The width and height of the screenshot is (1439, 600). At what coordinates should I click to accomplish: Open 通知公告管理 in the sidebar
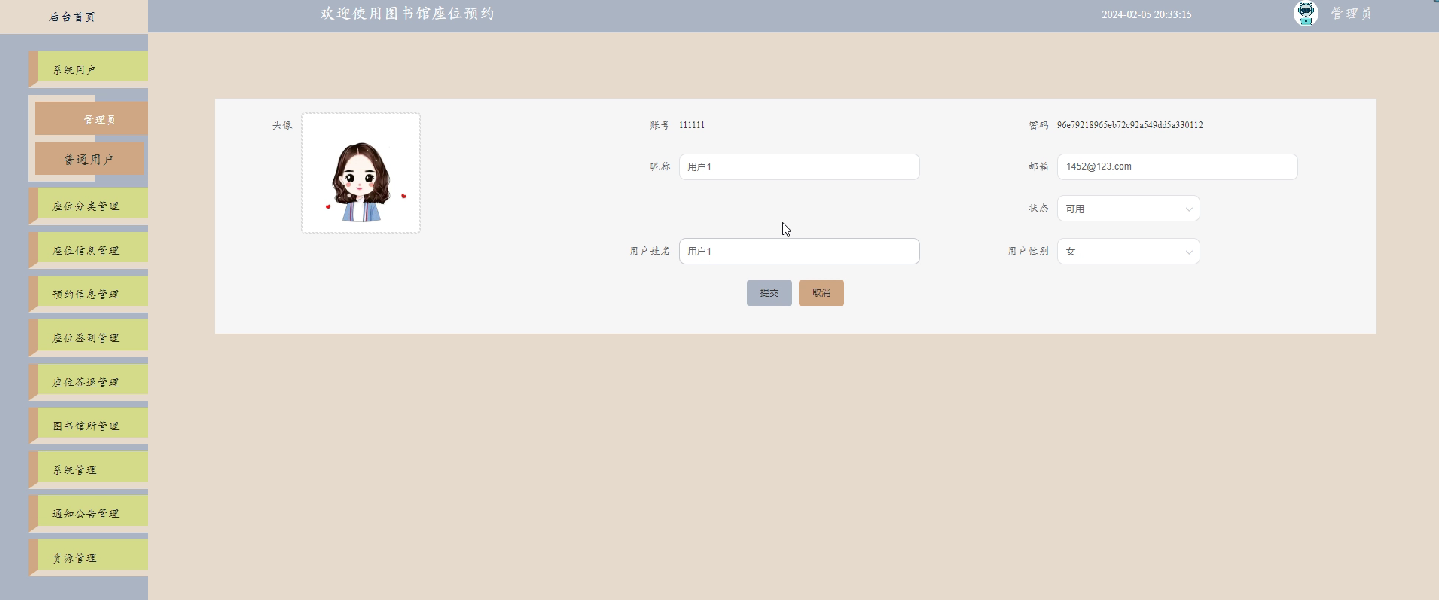pos(88,513)
